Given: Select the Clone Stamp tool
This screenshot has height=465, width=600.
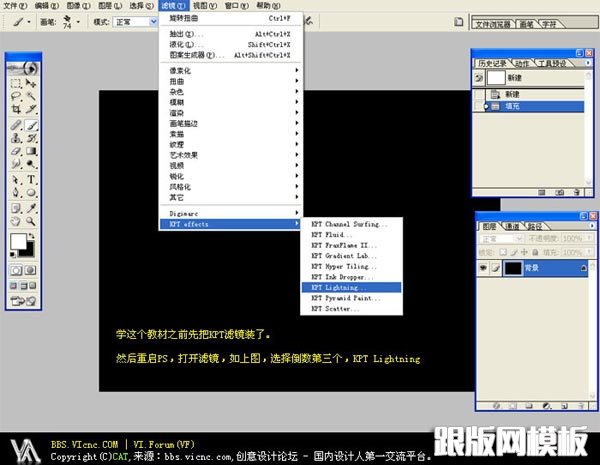Looking at the screenshot, I should point(16,138).
